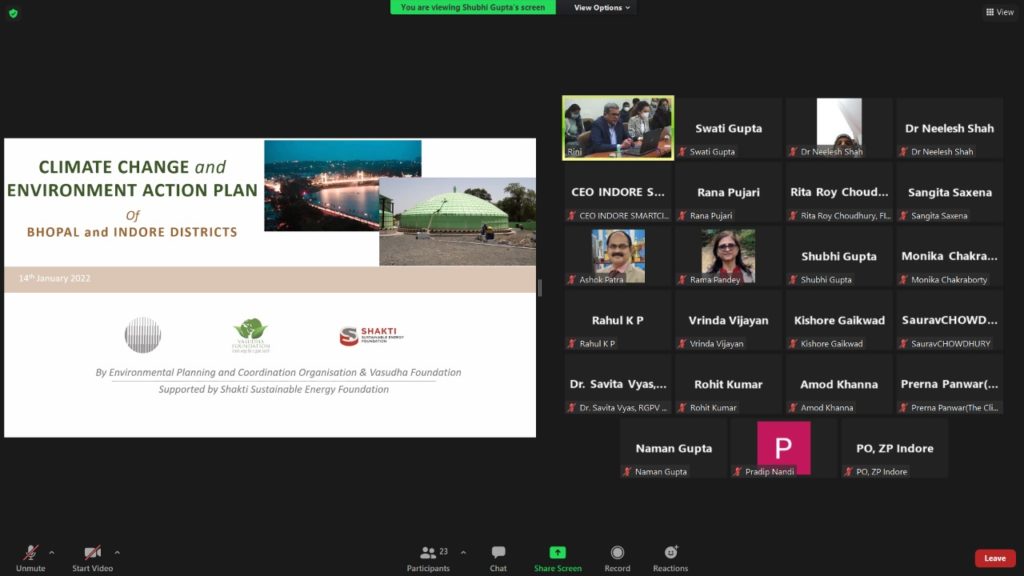Open the Participants panel icon
1024x576 pixels.
click(x=428, y=552)
